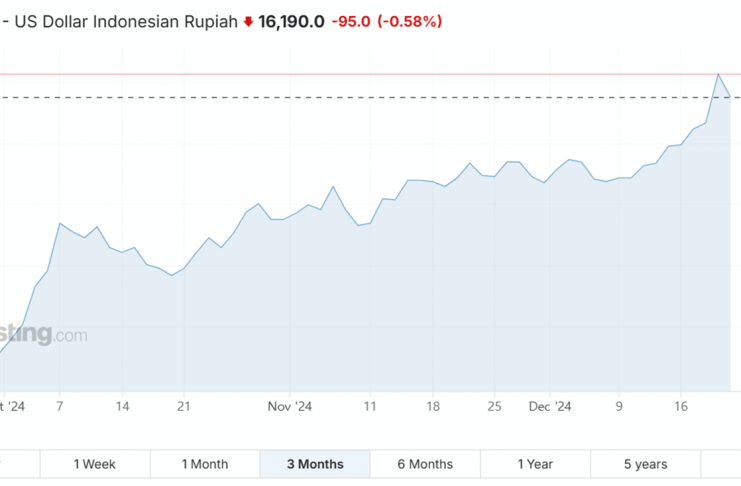Switch chart to 6 Months view
The height and width of the screenshot is (486, 741).
425,464
